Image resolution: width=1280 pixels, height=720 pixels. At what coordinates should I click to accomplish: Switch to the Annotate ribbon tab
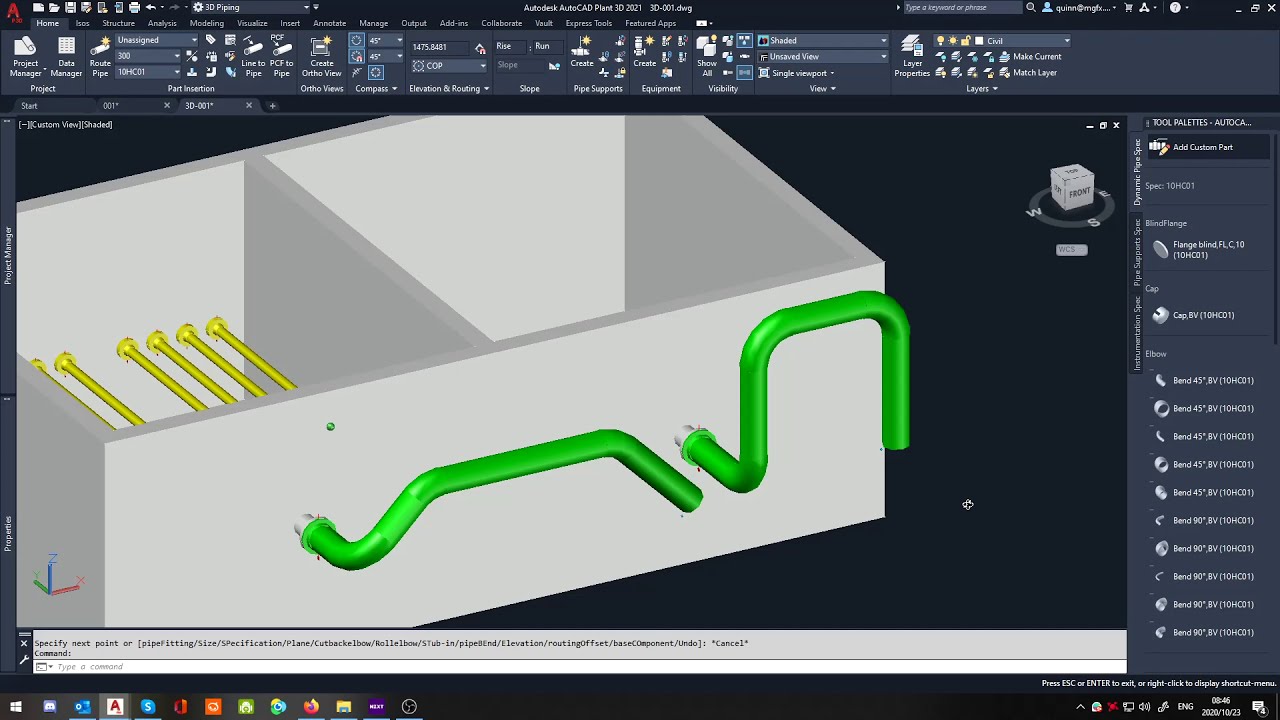(x=329, y=23)
